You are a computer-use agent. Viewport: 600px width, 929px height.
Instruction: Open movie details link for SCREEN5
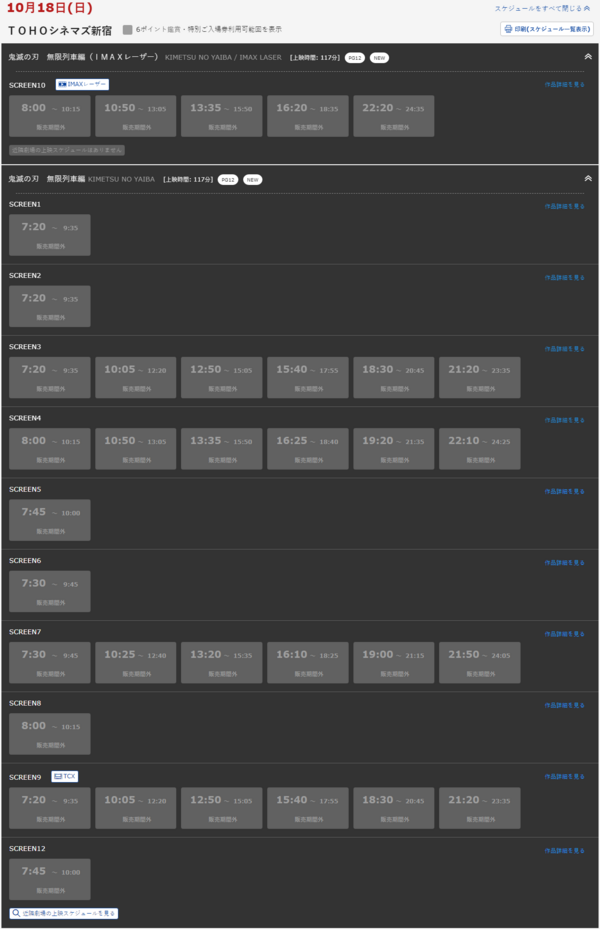(564, 491)
